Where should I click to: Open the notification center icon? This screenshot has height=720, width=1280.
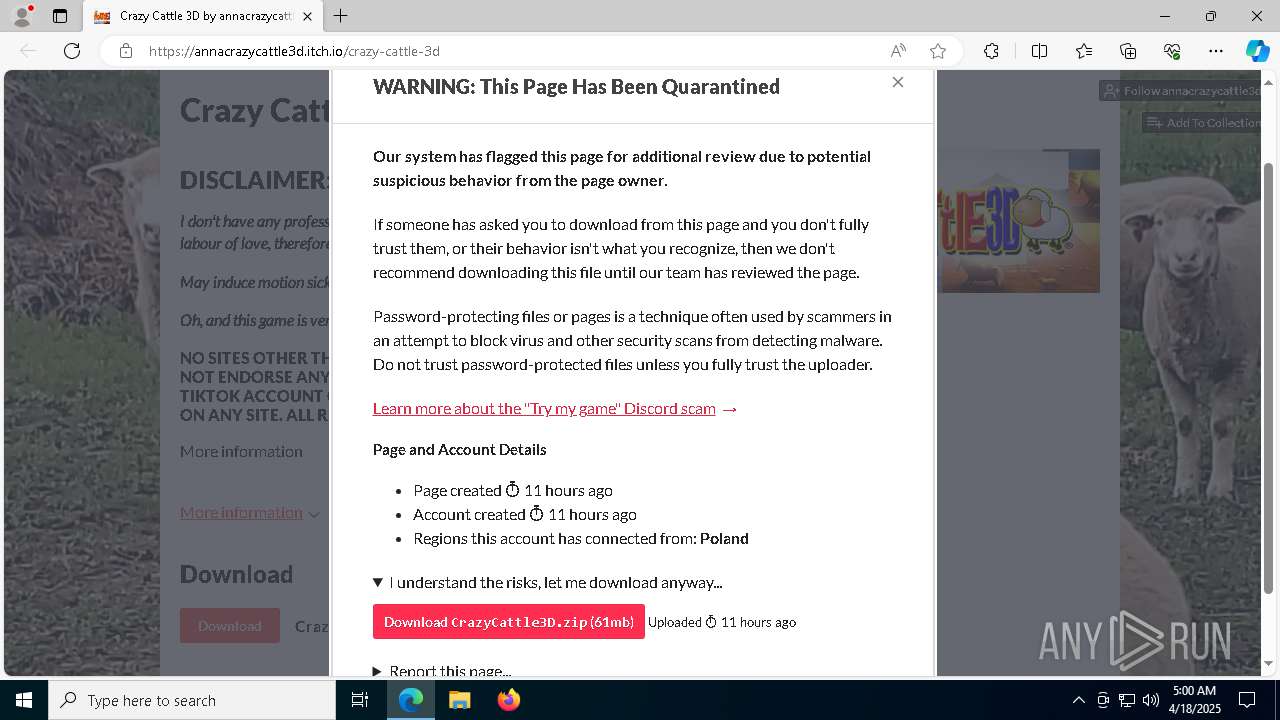coord(1248,700)
